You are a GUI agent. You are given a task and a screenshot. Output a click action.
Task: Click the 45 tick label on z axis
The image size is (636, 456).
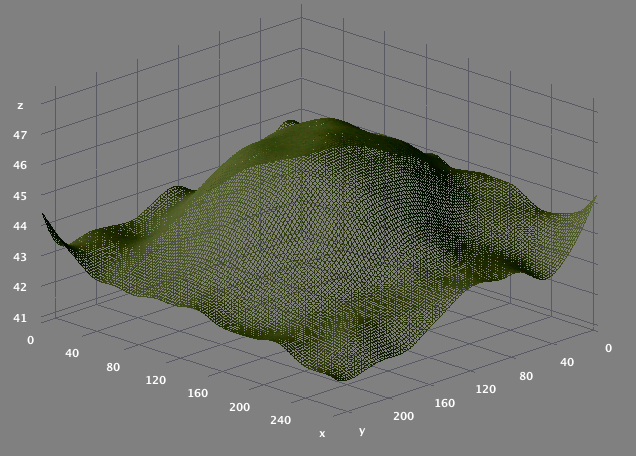[x=20, y=195]
